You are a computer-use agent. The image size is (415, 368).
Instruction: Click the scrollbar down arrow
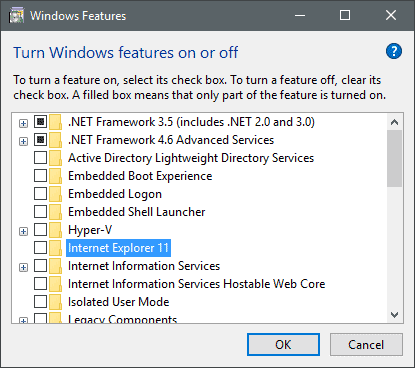[x=395, y=315]
